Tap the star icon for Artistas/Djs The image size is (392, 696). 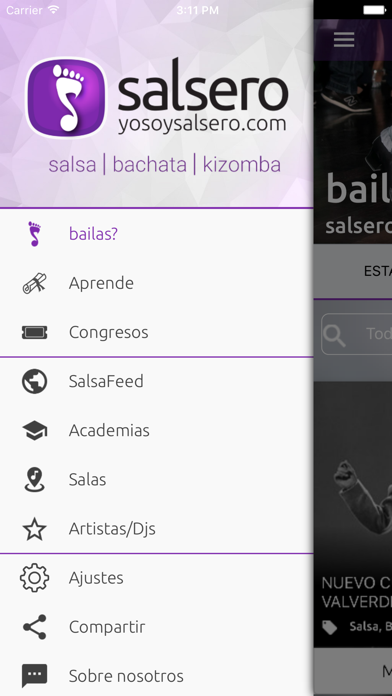pyautogui.click(x=34, y=529)
